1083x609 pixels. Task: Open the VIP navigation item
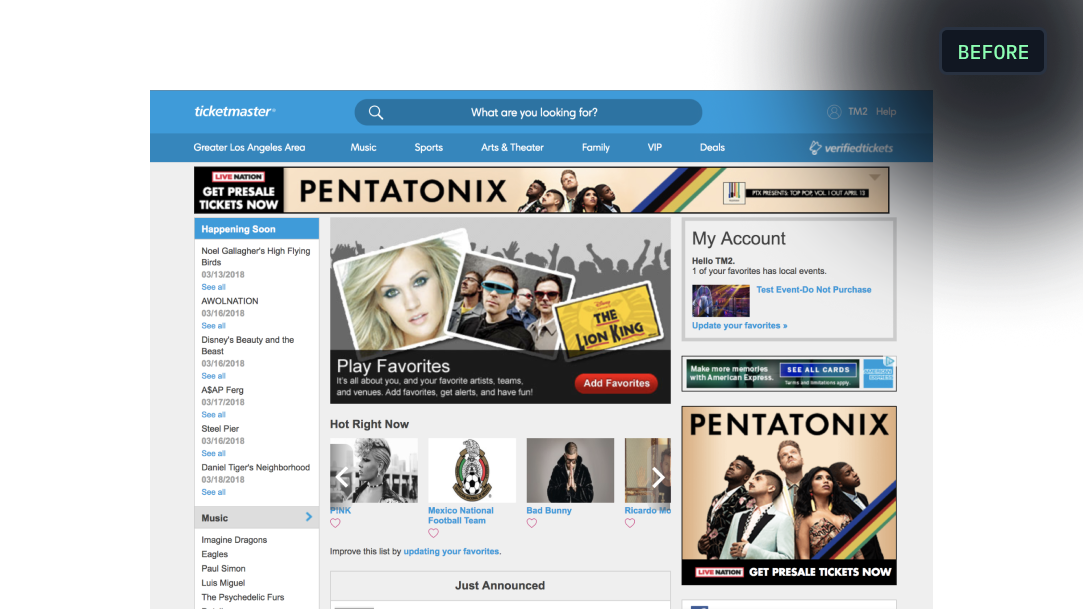point(655,148)
